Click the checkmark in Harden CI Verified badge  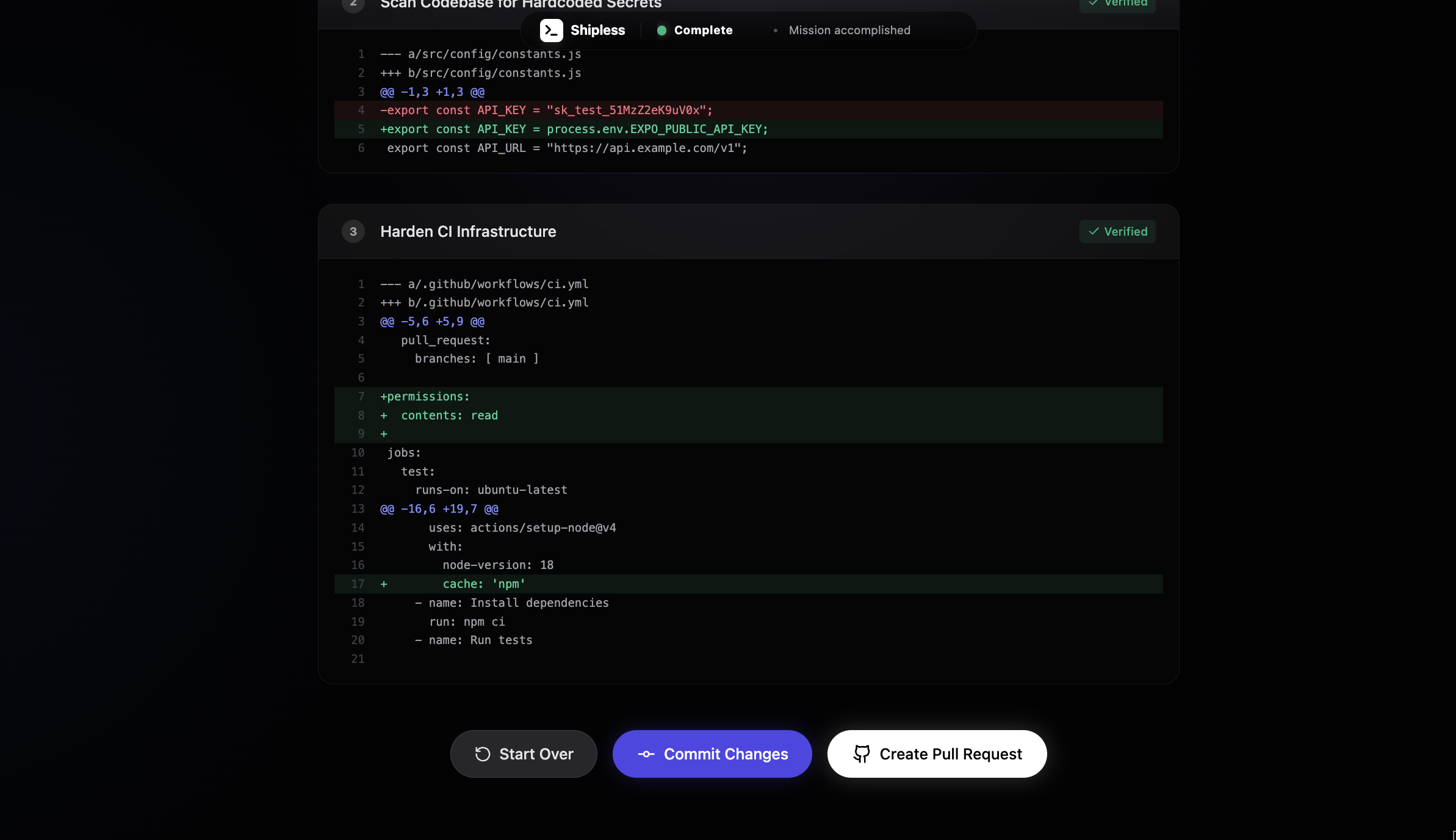coord(1094,231)
